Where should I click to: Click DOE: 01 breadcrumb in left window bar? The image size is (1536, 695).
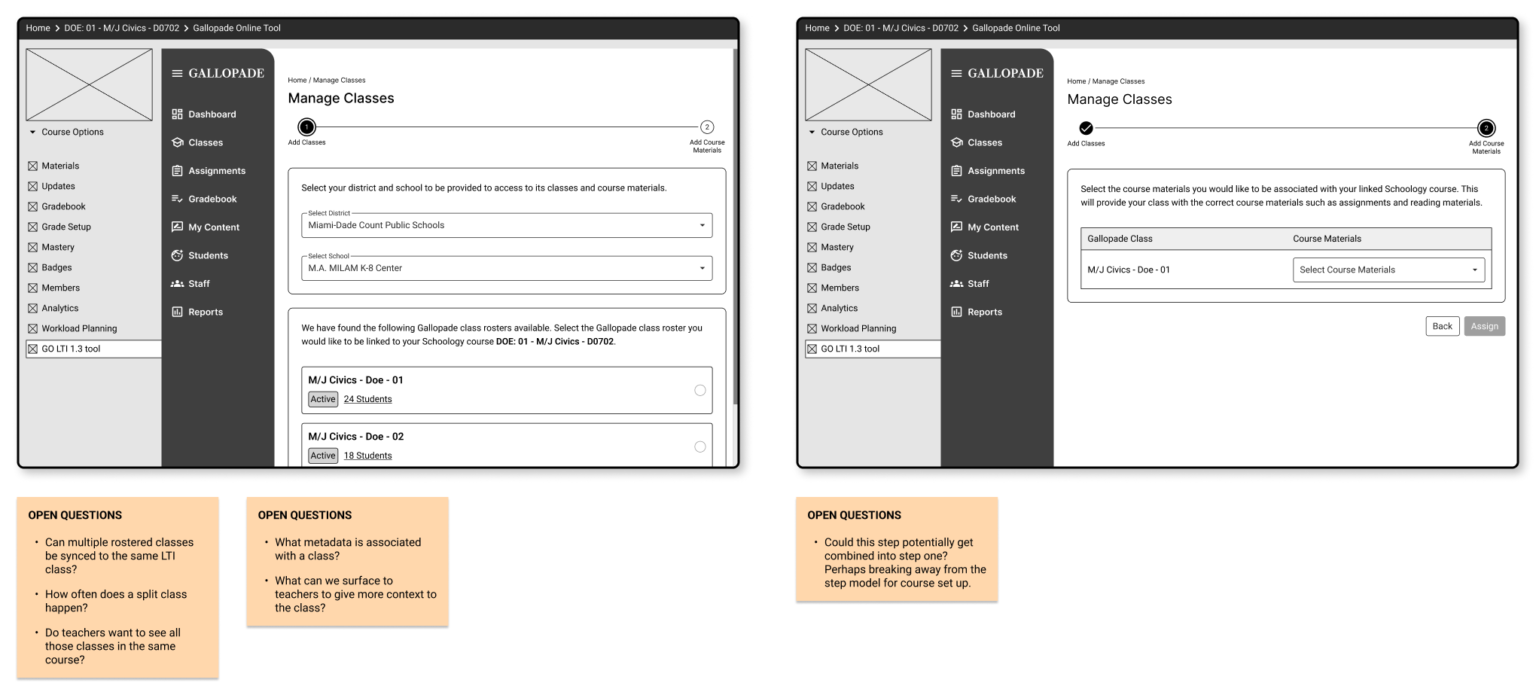pos(123,28)
